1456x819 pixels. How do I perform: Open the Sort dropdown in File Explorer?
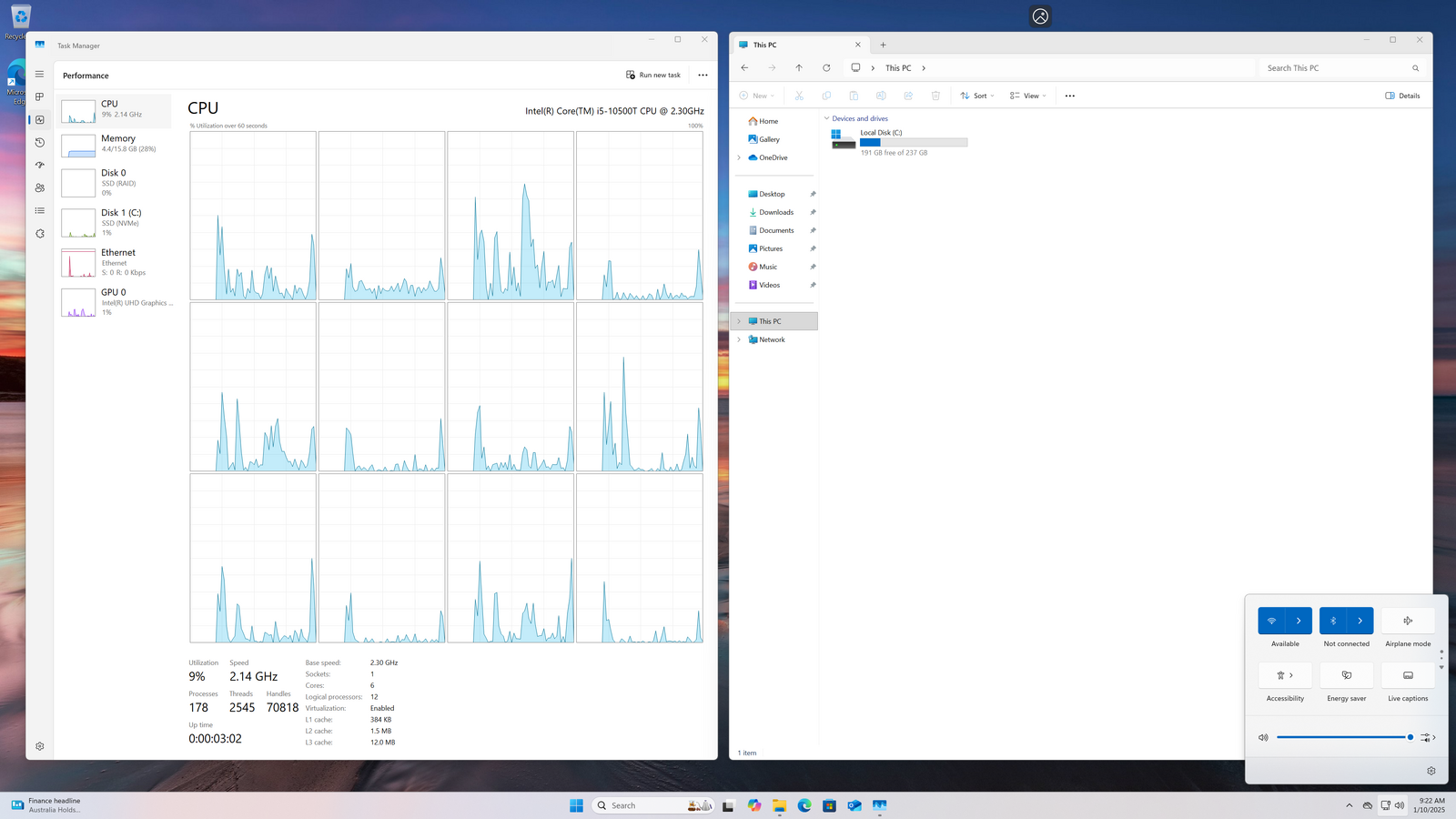coord(977,96)
